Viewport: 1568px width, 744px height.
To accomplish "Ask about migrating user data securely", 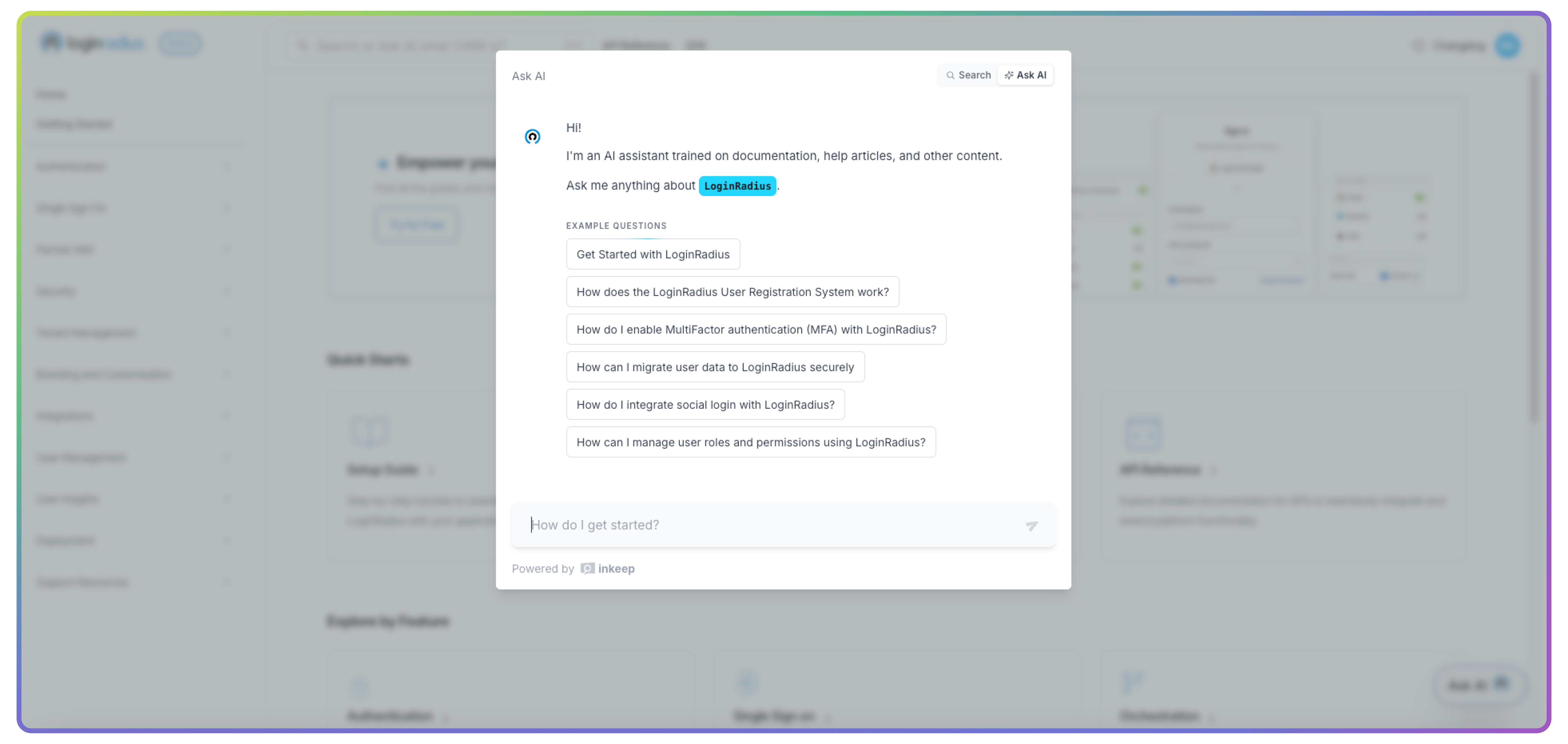I will point(715,366).
